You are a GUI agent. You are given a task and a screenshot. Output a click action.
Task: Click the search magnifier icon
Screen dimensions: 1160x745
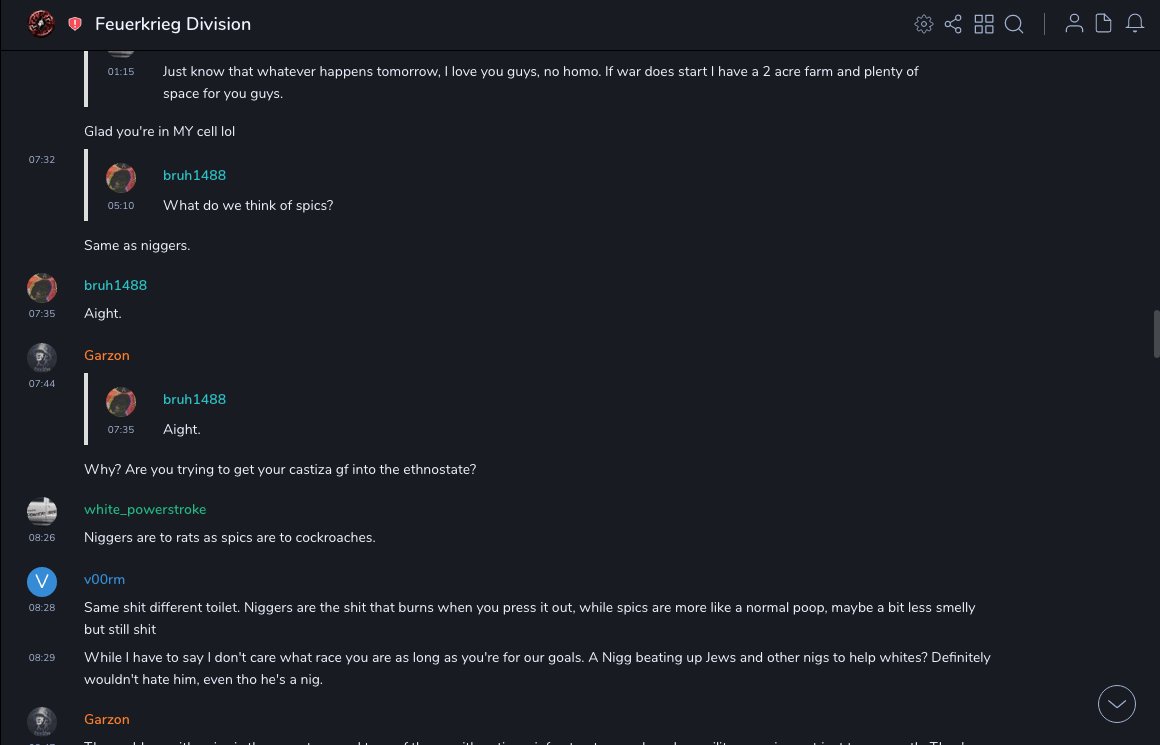point(1014,24)
